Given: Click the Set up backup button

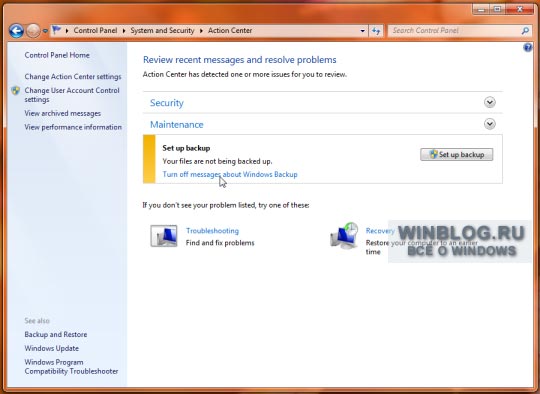Looking at the screenshot, I should pyautogui.click(x=456, y=154).
